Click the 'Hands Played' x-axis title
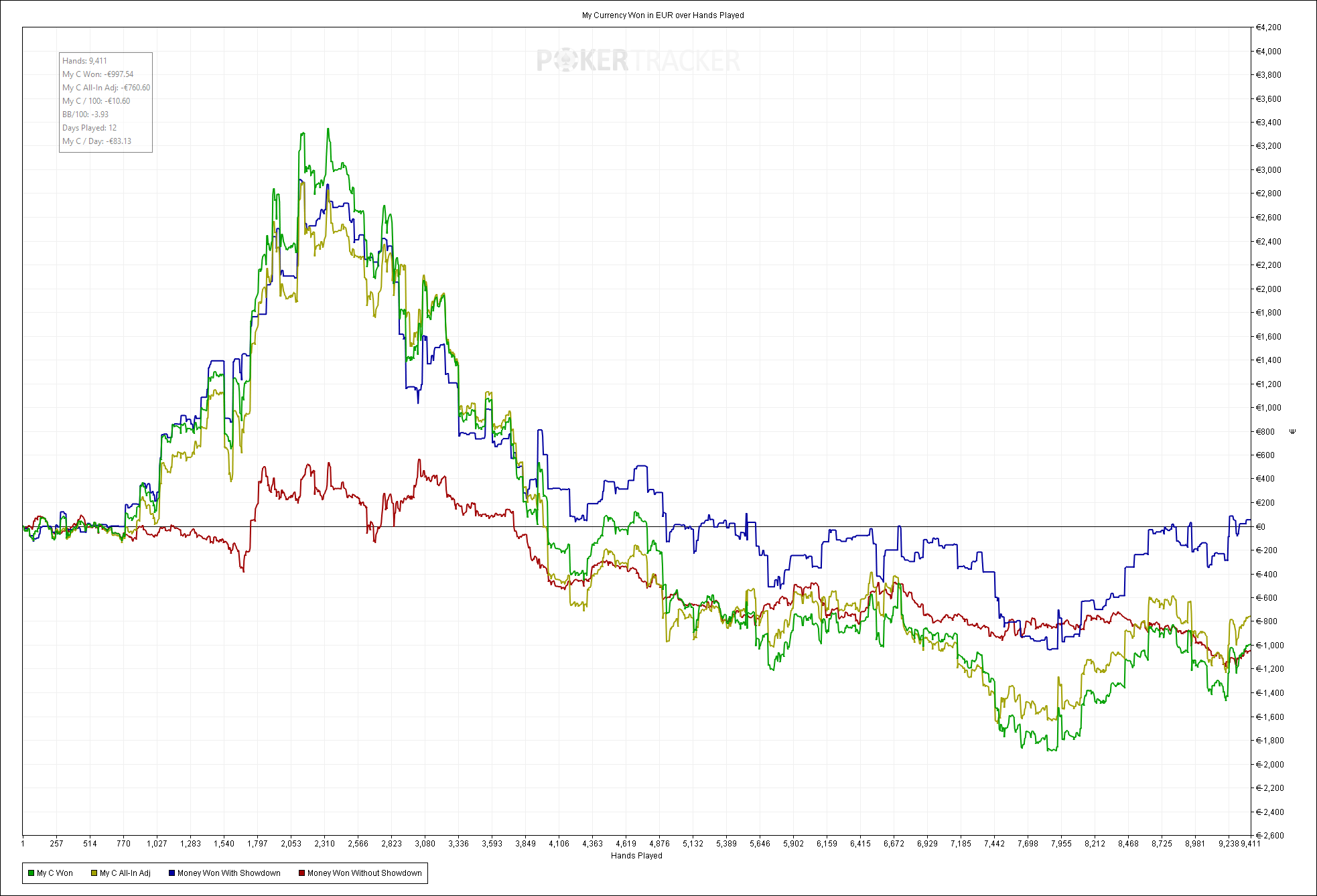The height and width of the screenshot is (896, 1317). 636,856
